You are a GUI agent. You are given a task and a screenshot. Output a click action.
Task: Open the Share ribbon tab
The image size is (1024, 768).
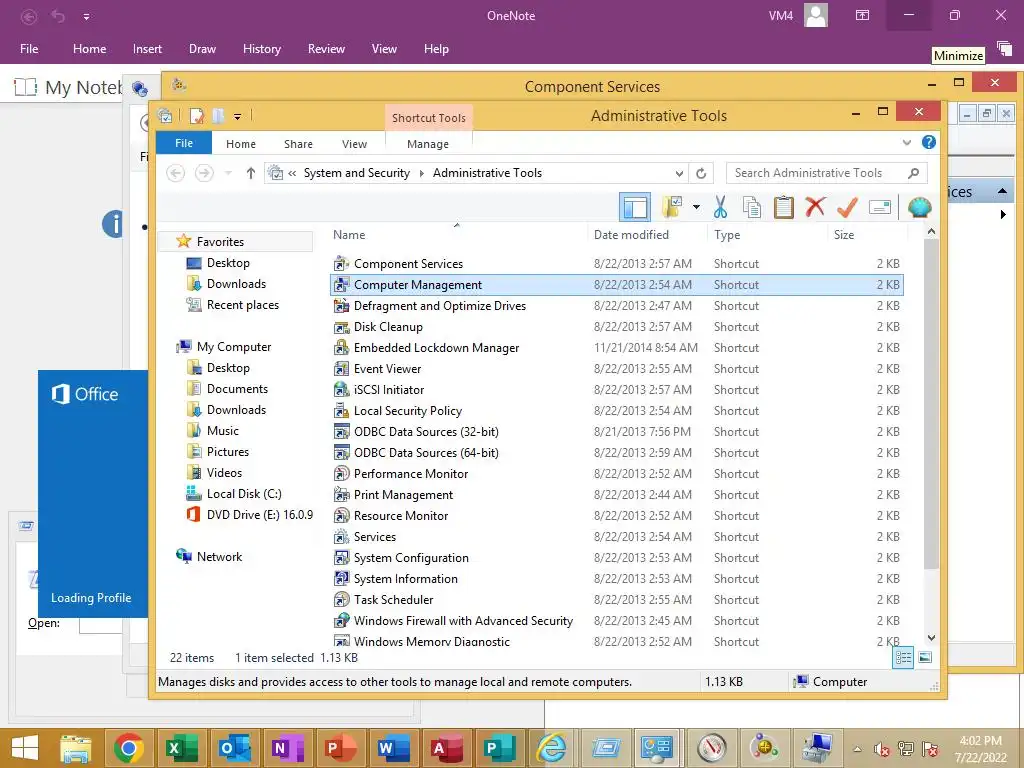pos(298,144)
